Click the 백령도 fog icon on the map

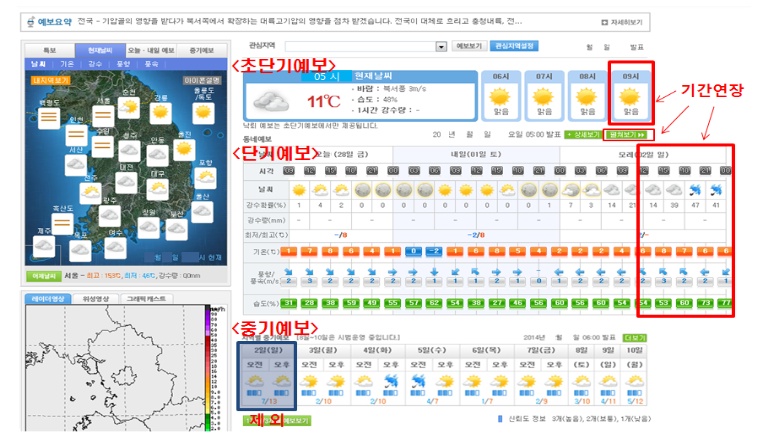coord(47,119)
